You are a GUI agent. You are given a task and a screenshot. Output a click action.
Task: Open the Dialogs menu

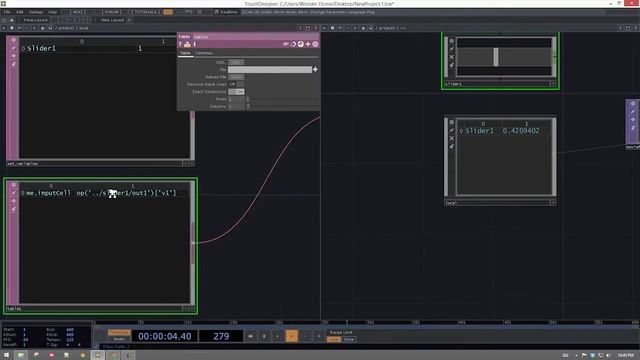click(x=36, y=12)
